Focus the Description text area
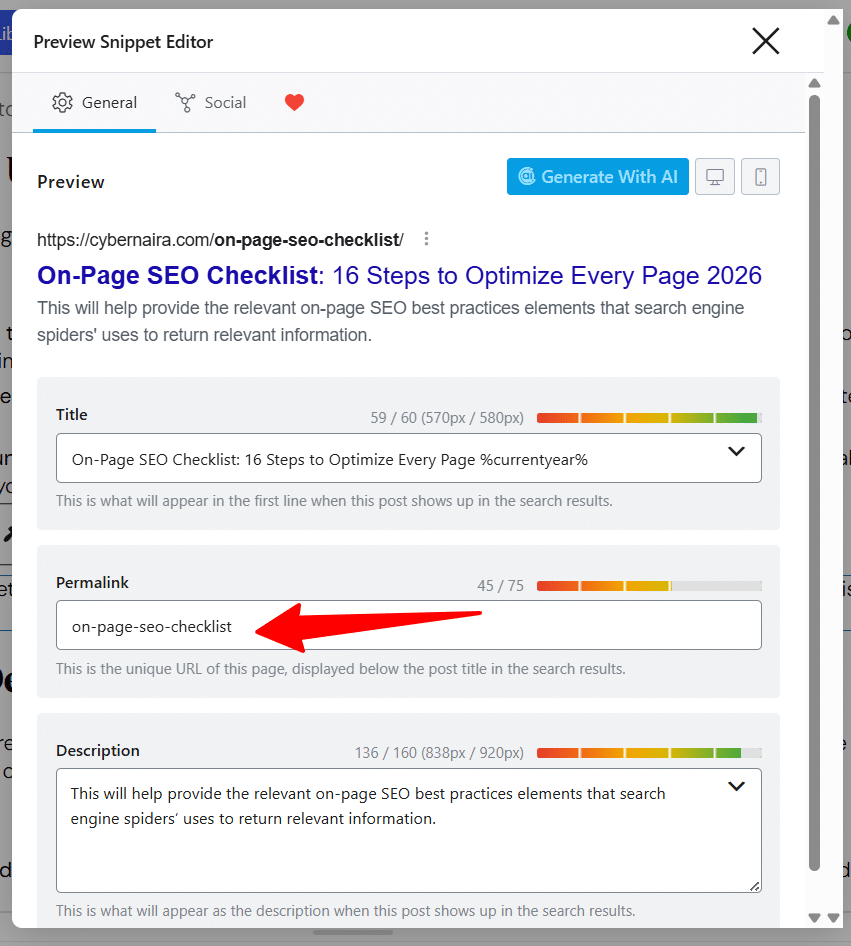The width and height of the screenshot is (851, 946). [x=409, y=830]
